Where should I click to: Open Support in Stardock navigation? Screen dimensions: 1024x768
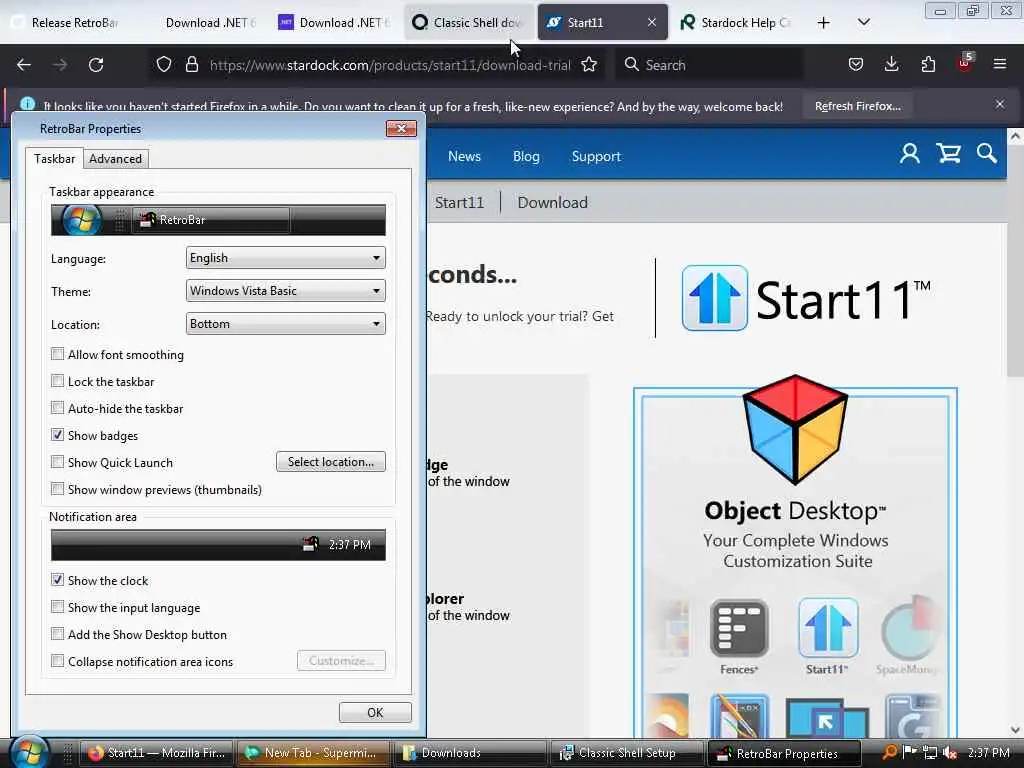[596, 156]
